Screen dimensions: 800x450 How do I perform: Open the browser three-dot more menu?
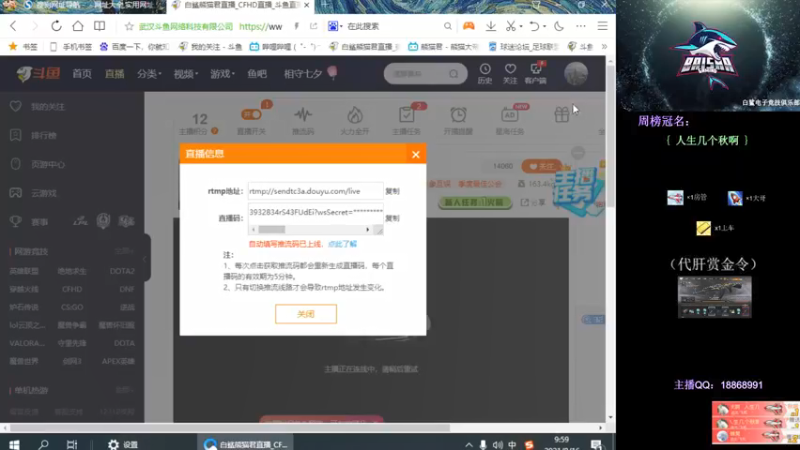[x=581, y=26]
